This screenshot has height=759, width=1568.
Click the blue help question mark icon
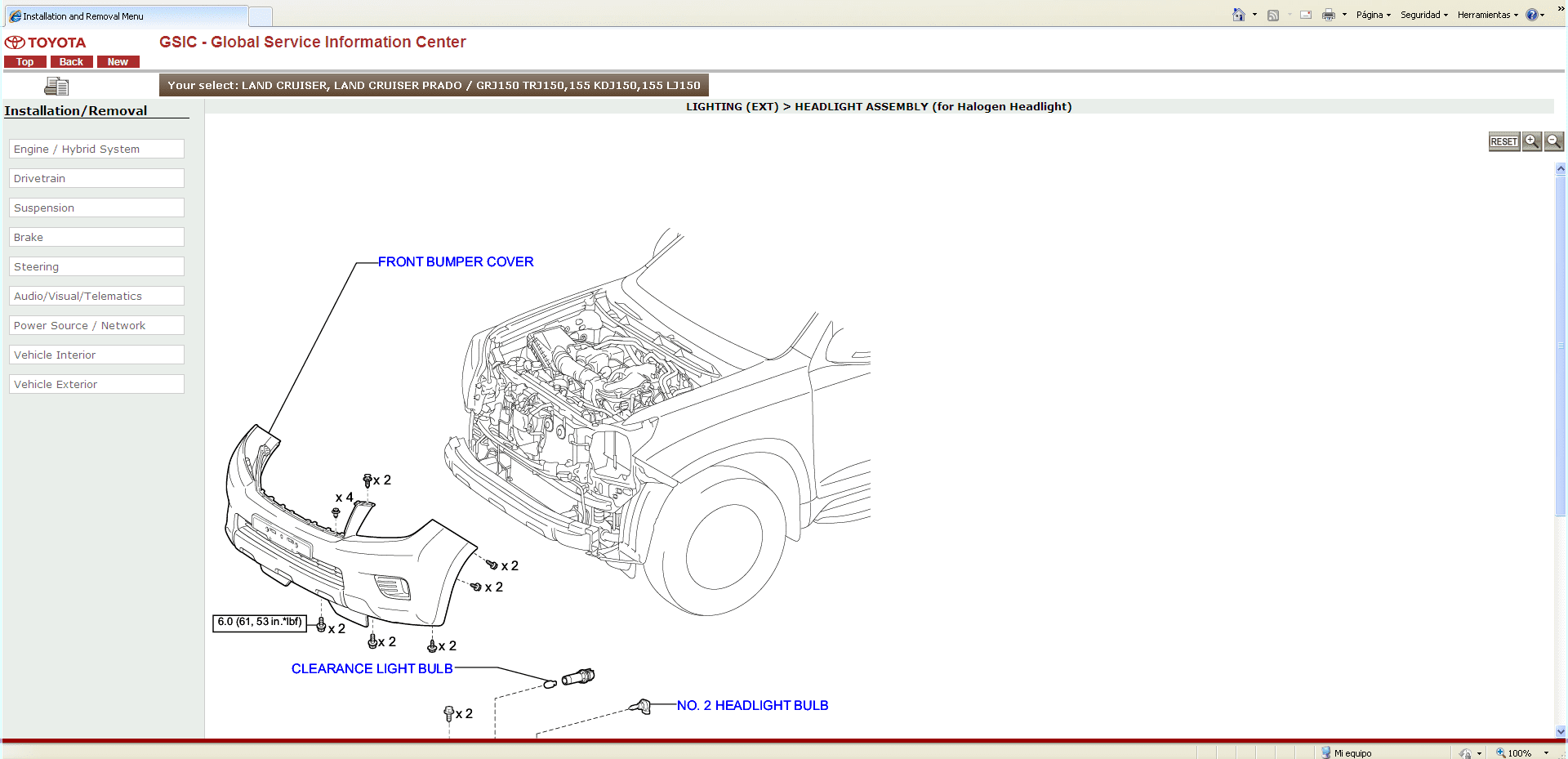click(x=1531, y=15)
